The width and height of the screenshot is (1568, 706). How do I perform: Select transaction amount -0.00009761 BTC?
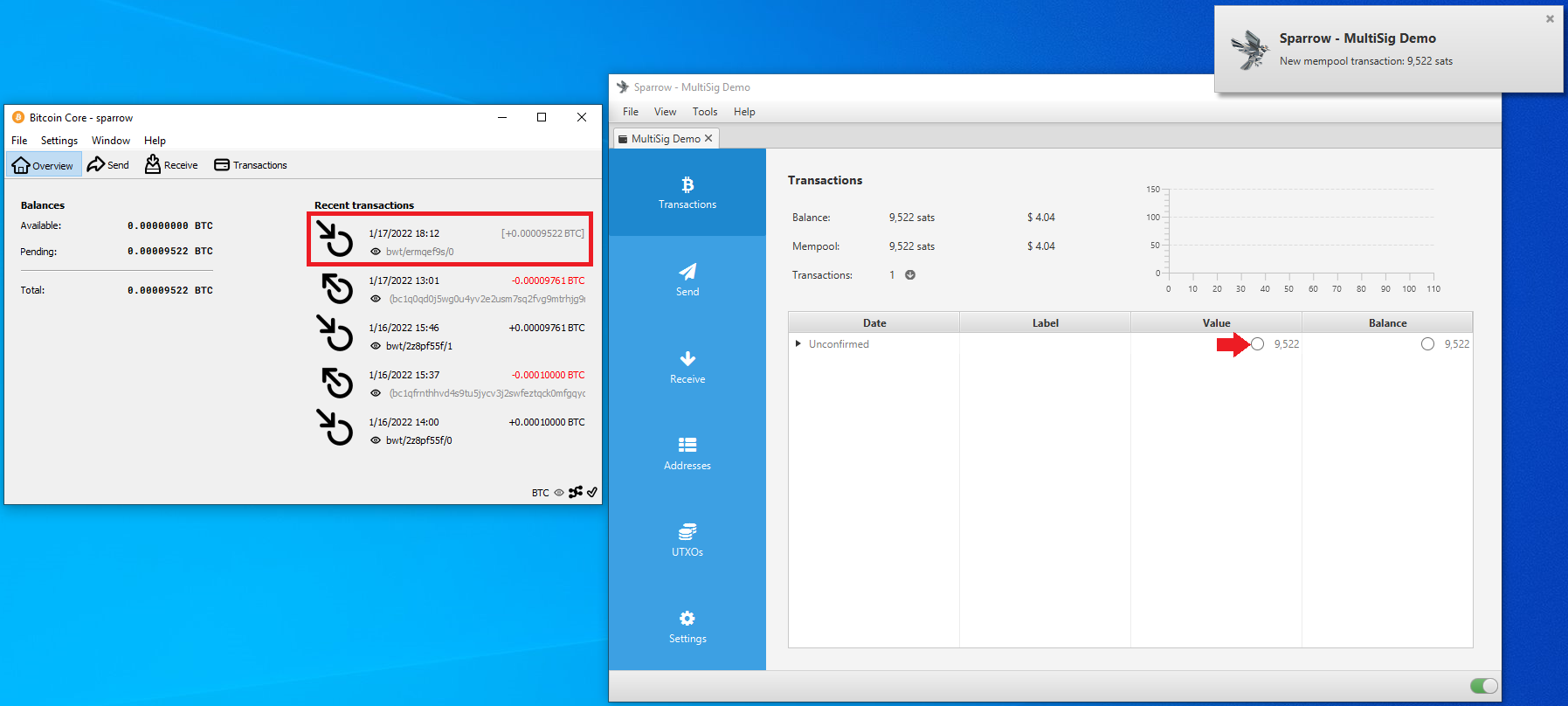pyautogui.click(x=548, y=280)
